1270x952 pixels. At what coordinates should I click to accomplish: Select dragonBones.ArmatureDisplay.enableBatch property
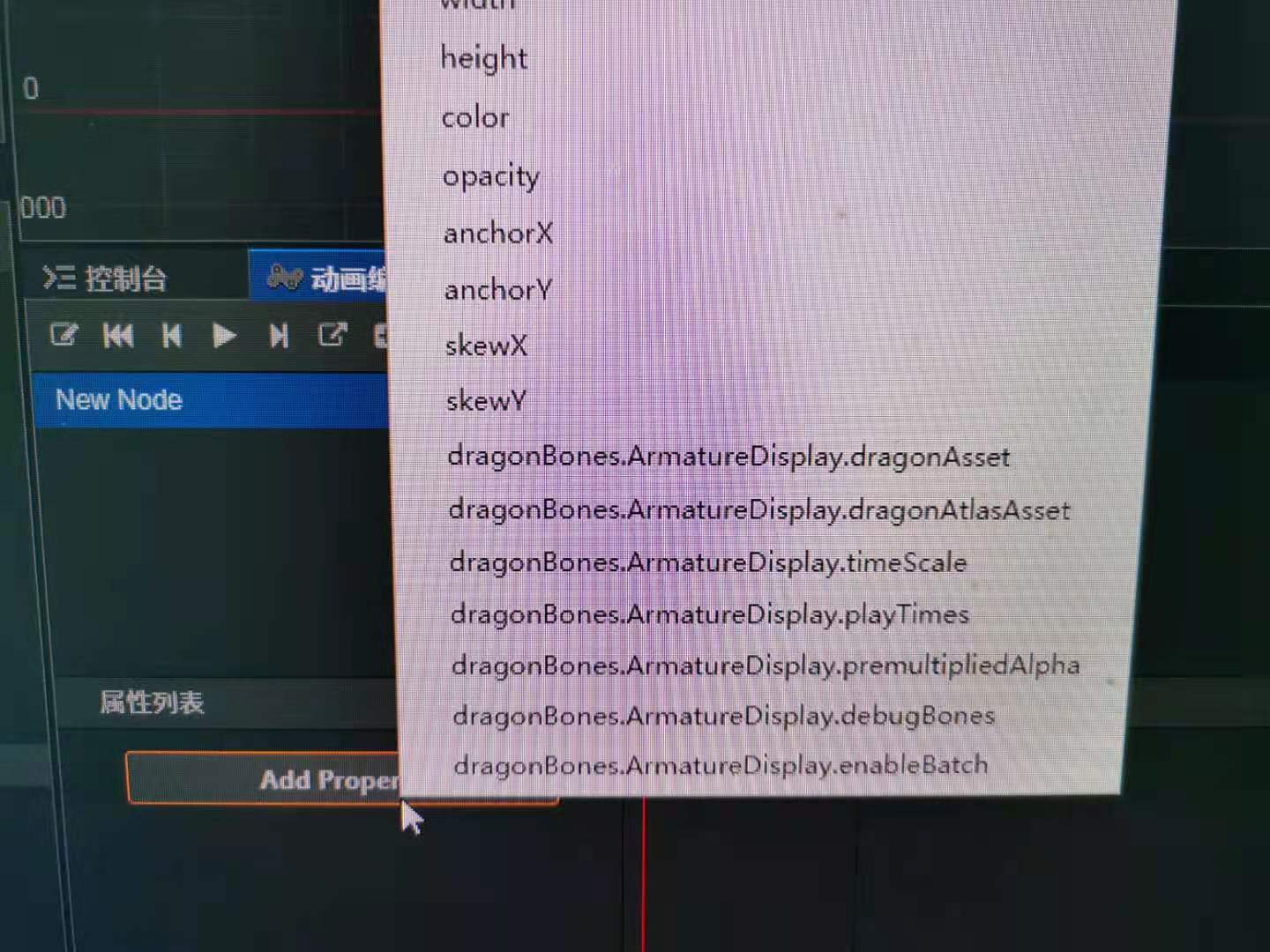721,764
